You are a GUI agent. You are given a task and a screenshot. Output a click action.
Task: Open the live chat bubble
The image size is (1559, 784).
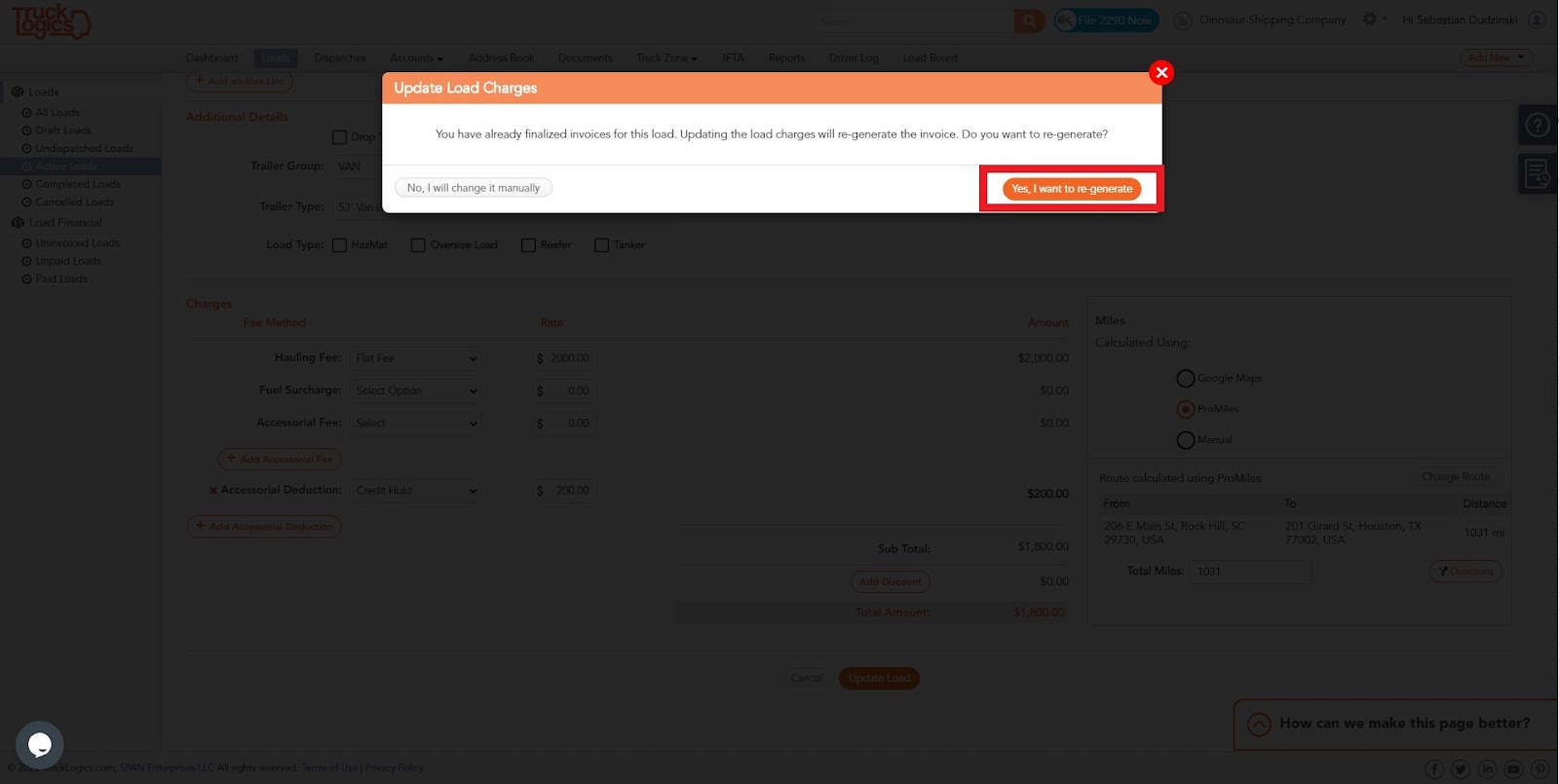[40, 745]
